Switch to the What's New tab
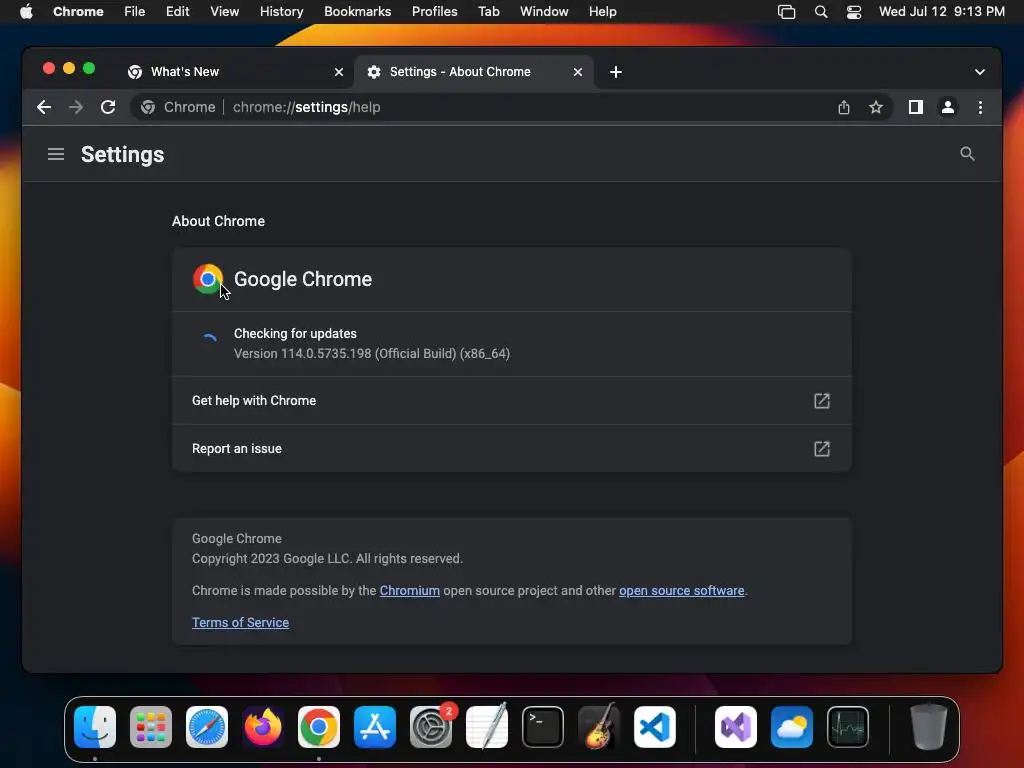The image size is (1024, 768). pos(235,72)
